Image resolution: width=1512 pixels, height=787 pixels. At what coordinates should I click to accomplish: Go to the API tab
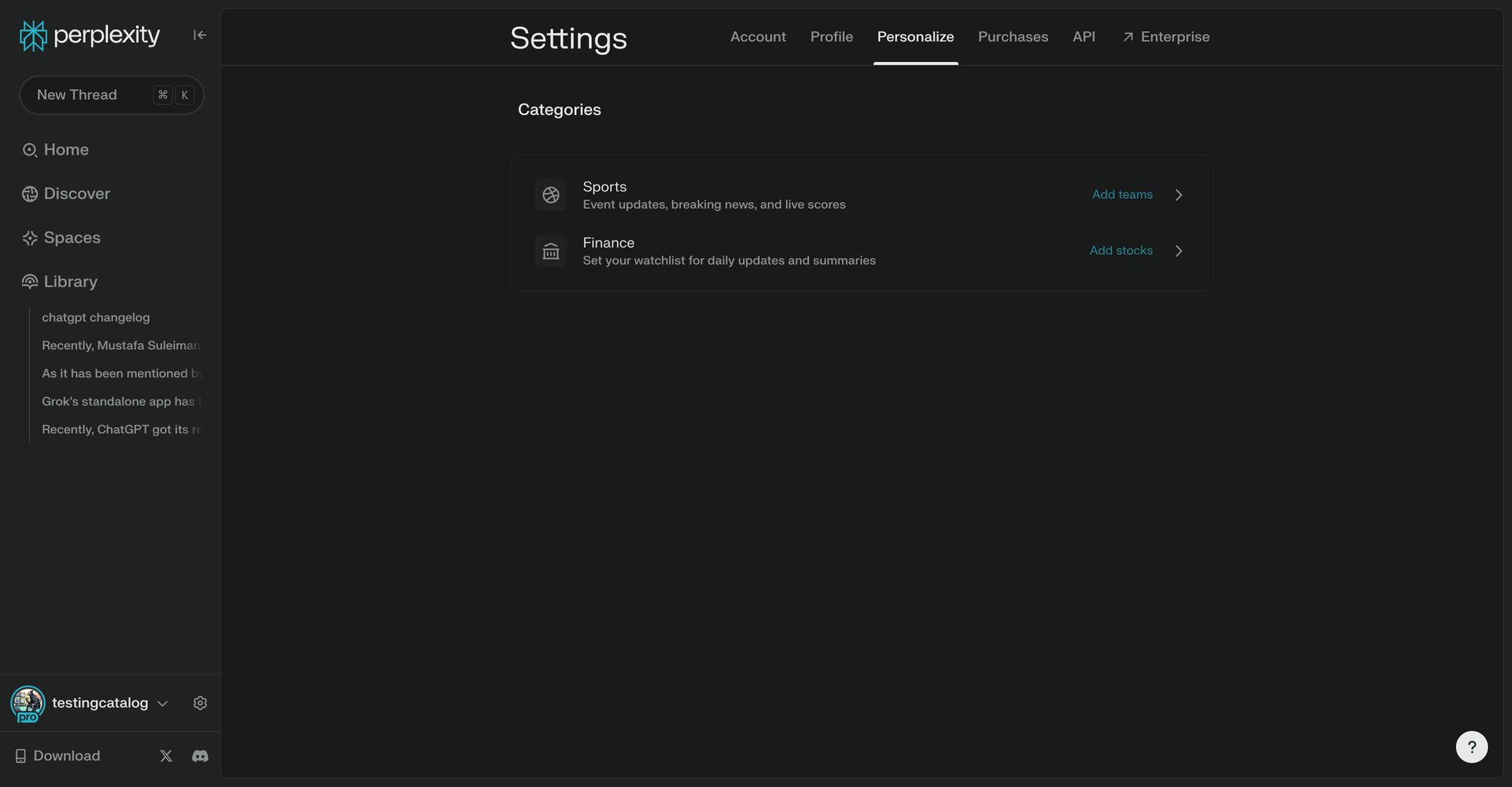(1084, 36)
